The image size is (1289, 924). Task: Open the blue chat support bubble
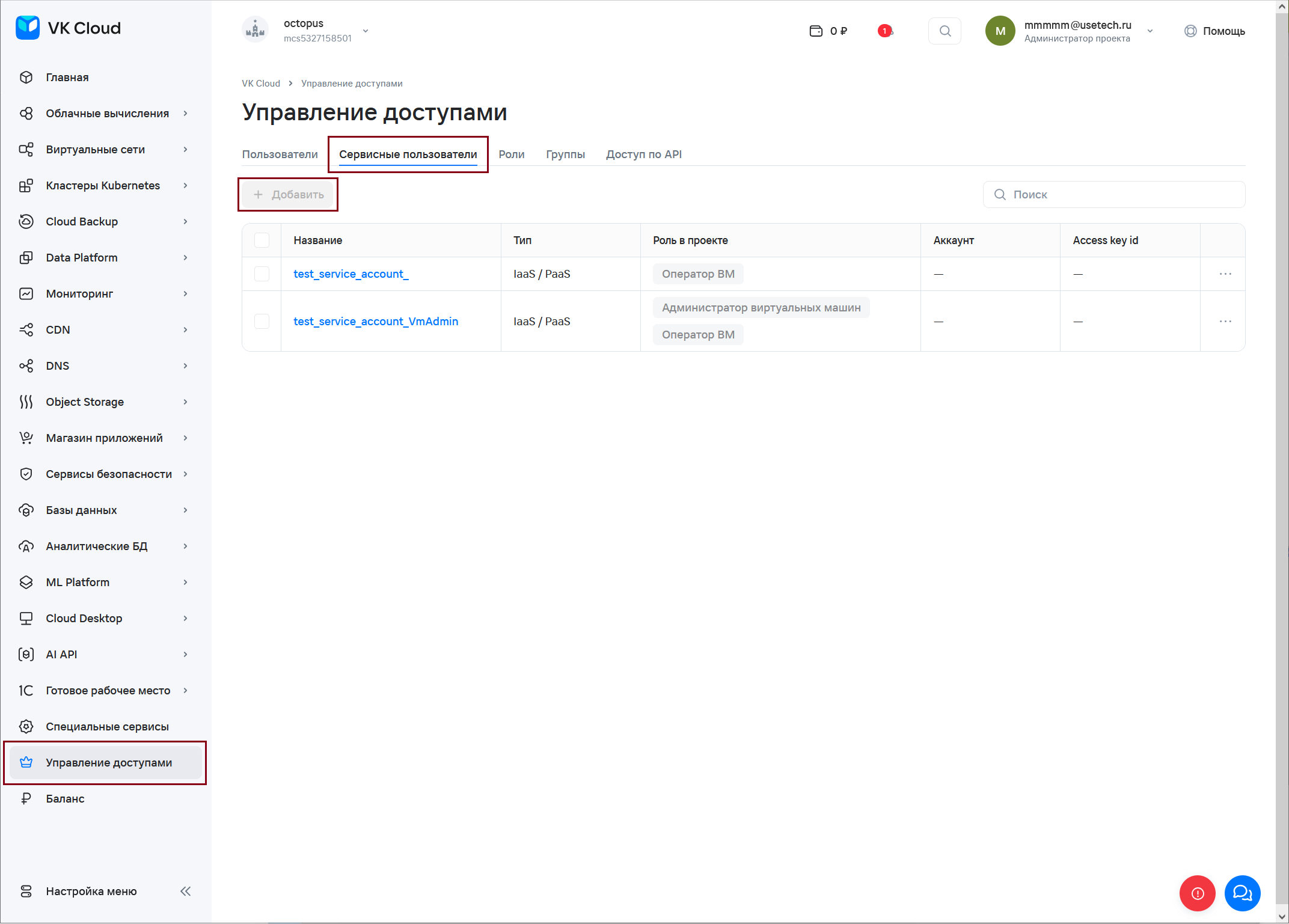click(x=1243, y=893)
